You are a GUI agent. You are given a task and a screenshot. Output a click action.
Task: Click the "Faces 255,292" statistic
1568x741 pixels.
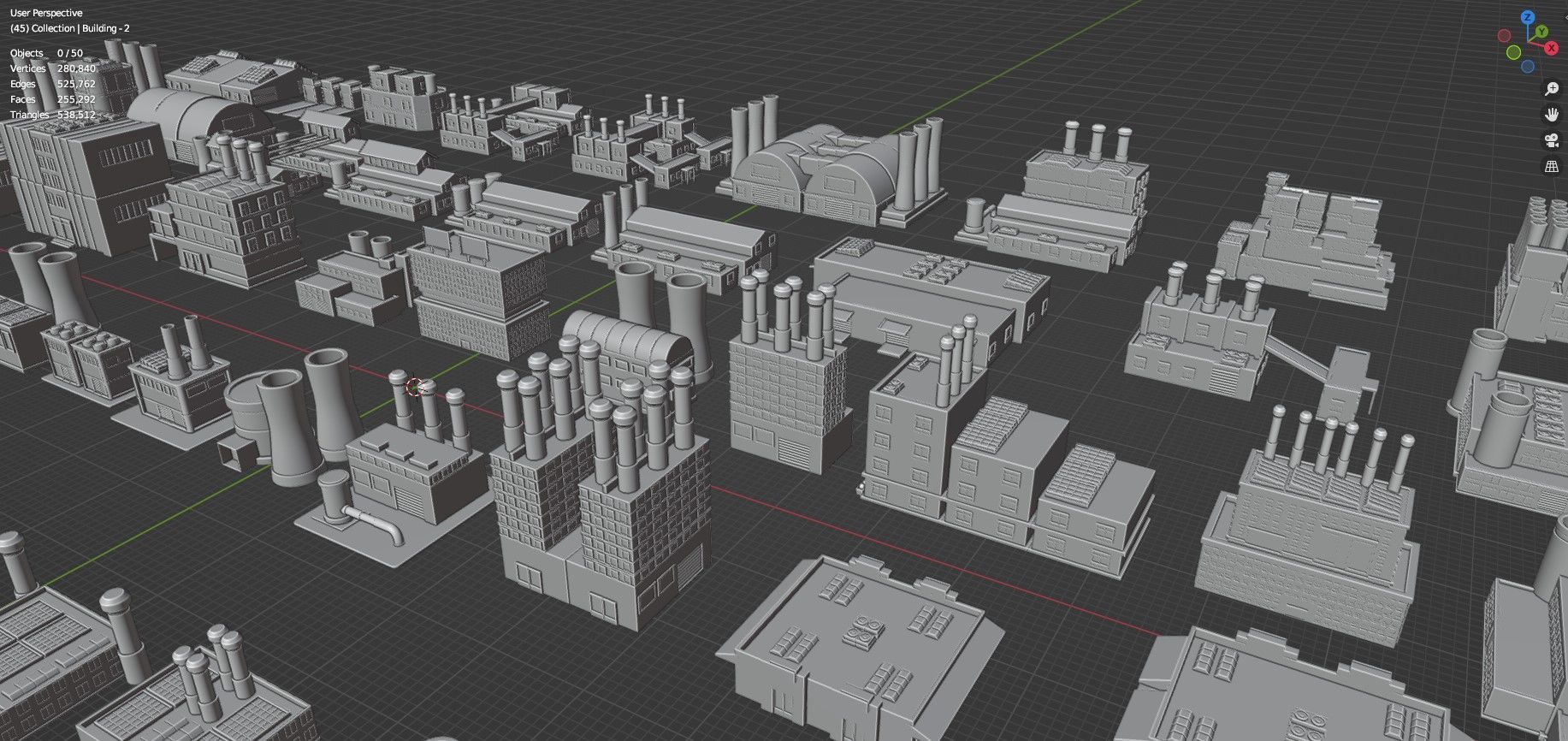point(53,99)
